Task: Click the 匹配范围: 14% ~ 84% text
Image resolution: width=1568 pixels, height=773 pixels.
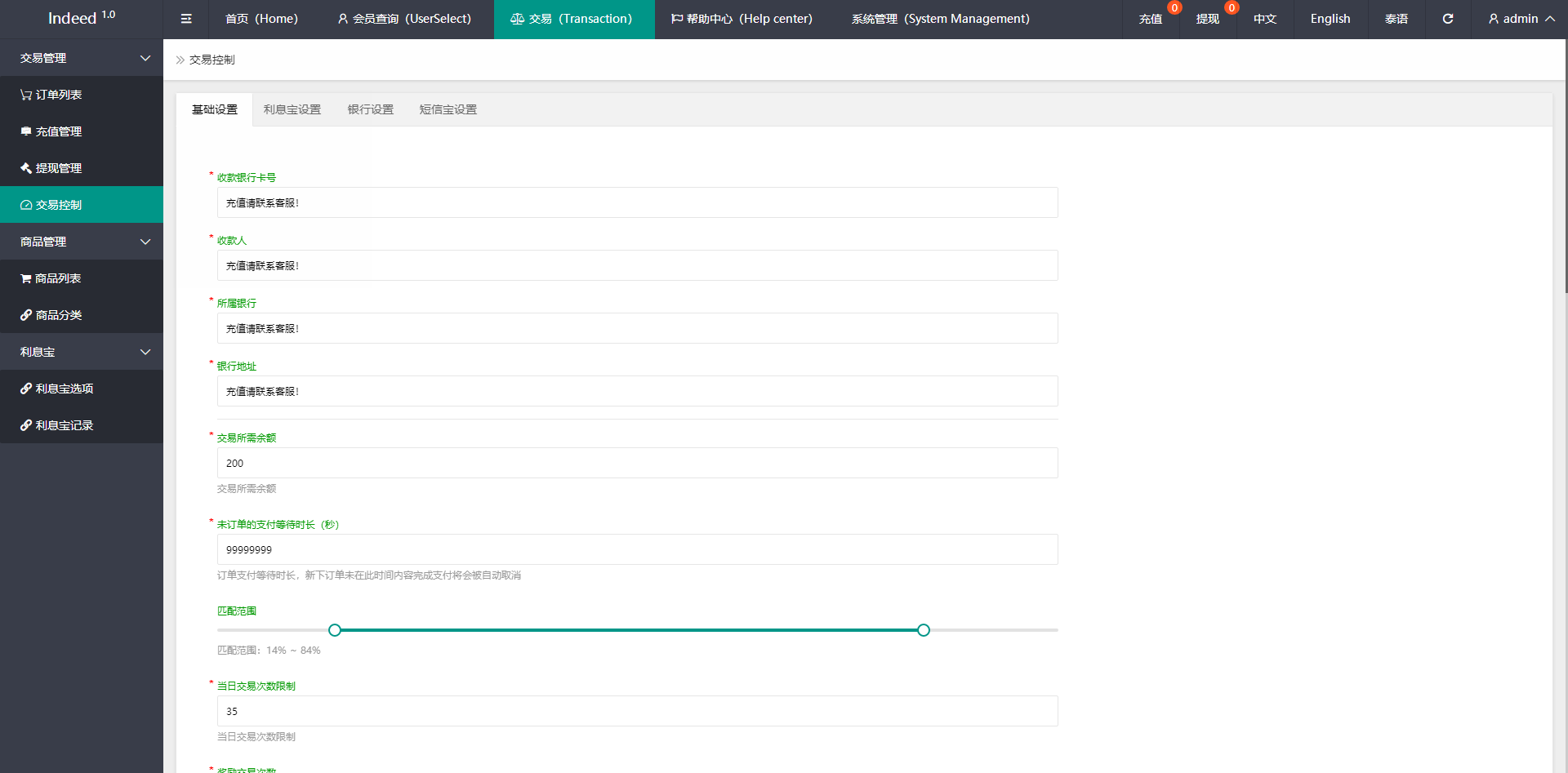Action: 269,651
